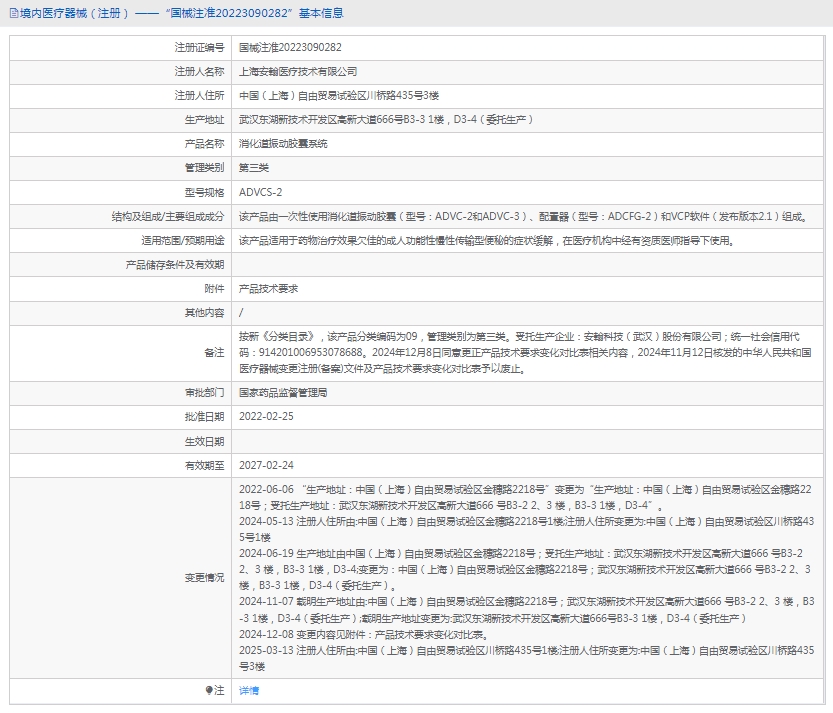
Task: Click the approval date 2022-02-25
Action: click(x=266, y=417)
